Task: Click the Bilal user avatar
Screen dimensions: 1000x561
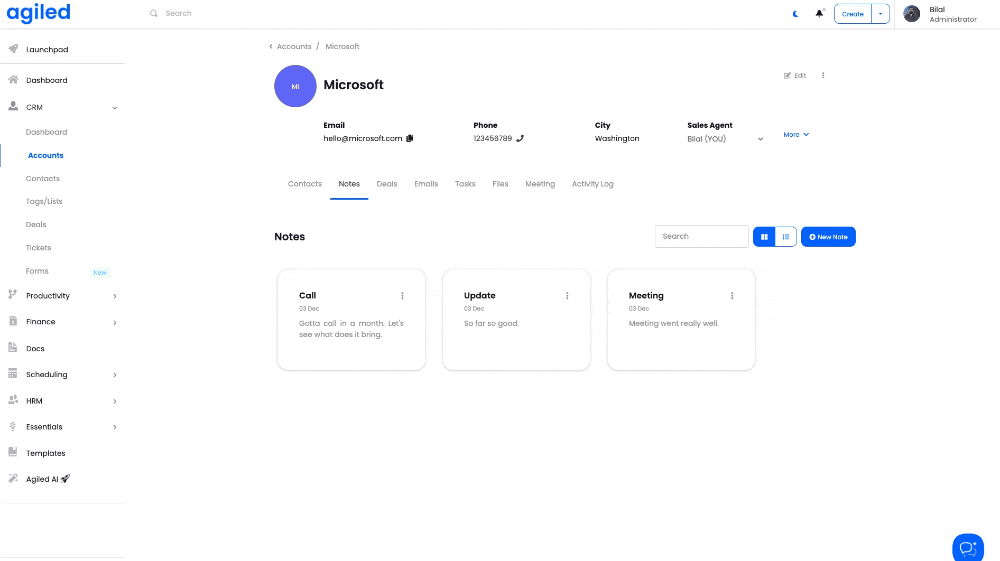Action: [912, 14]
